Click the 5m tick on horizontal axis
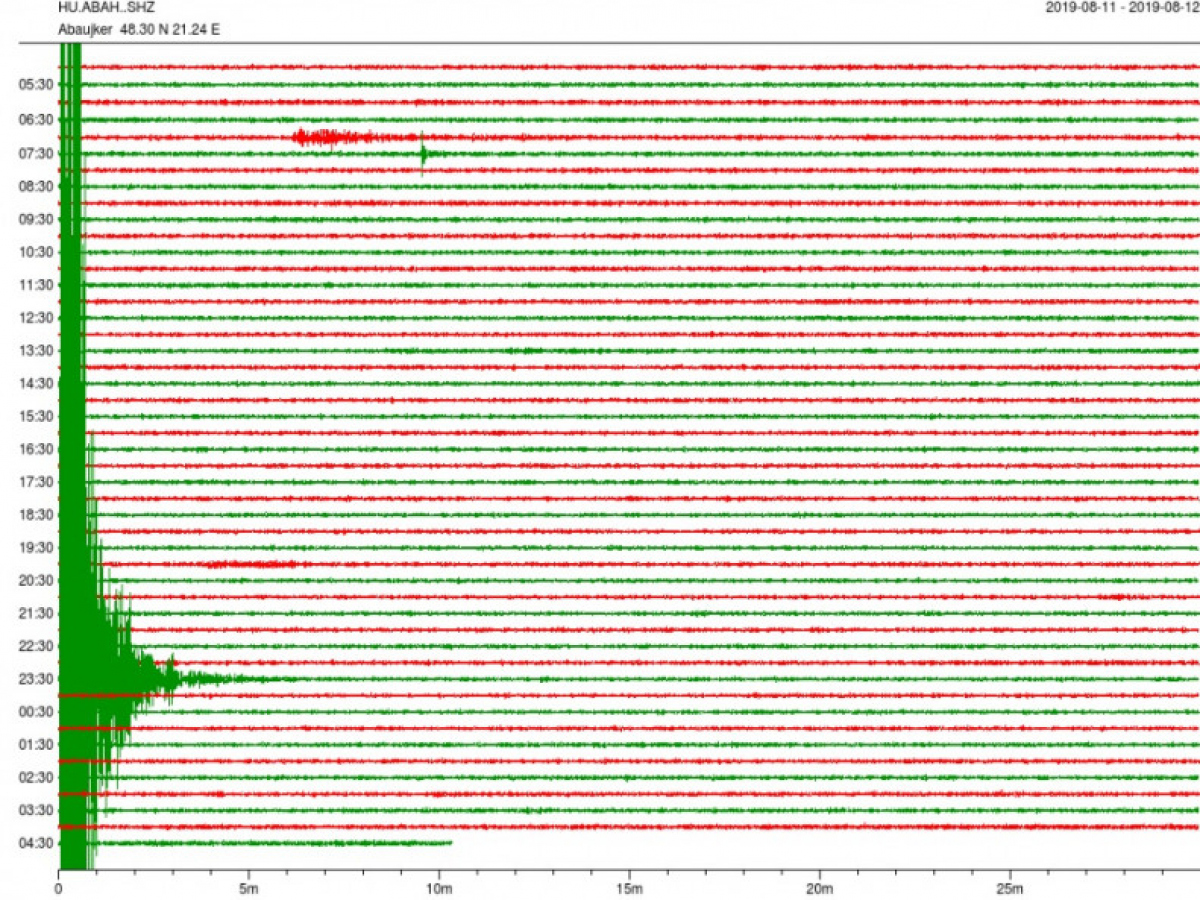The image size is (1200, 900). click(x=249, y=888)
